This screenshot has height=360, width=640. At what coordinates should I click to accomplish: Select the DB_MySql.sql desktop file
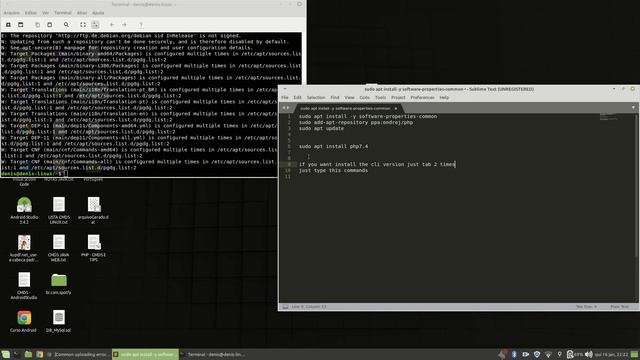pyautogui.click(x=59, y=321)
